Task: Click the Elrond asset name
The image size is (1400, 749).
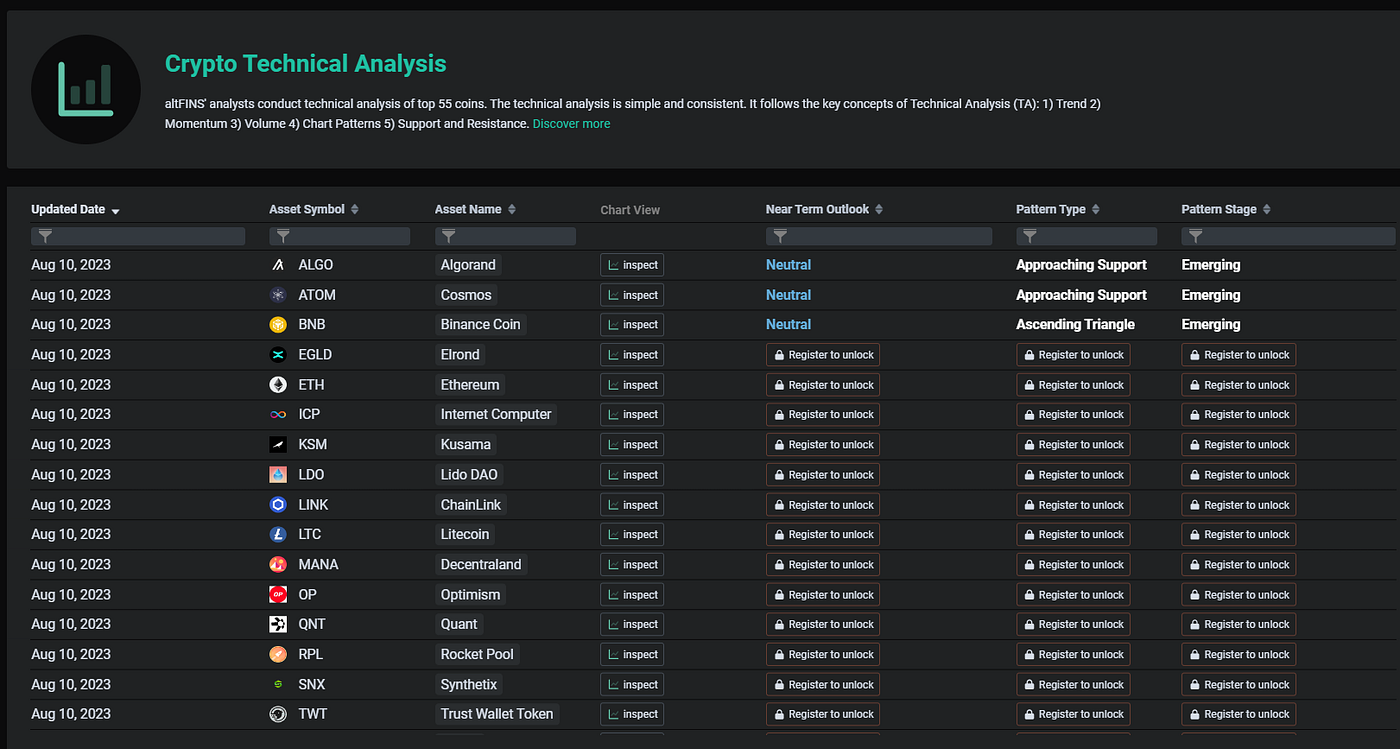Action: (x=460, y=355)
